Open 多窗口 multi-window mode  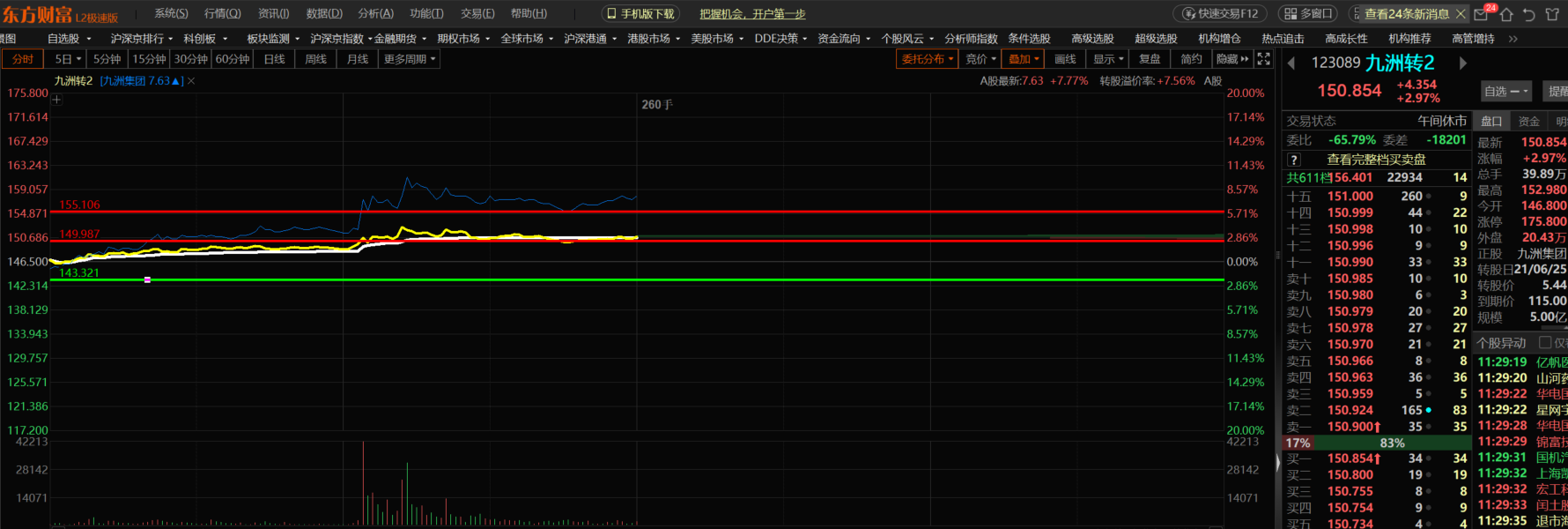1308,14
